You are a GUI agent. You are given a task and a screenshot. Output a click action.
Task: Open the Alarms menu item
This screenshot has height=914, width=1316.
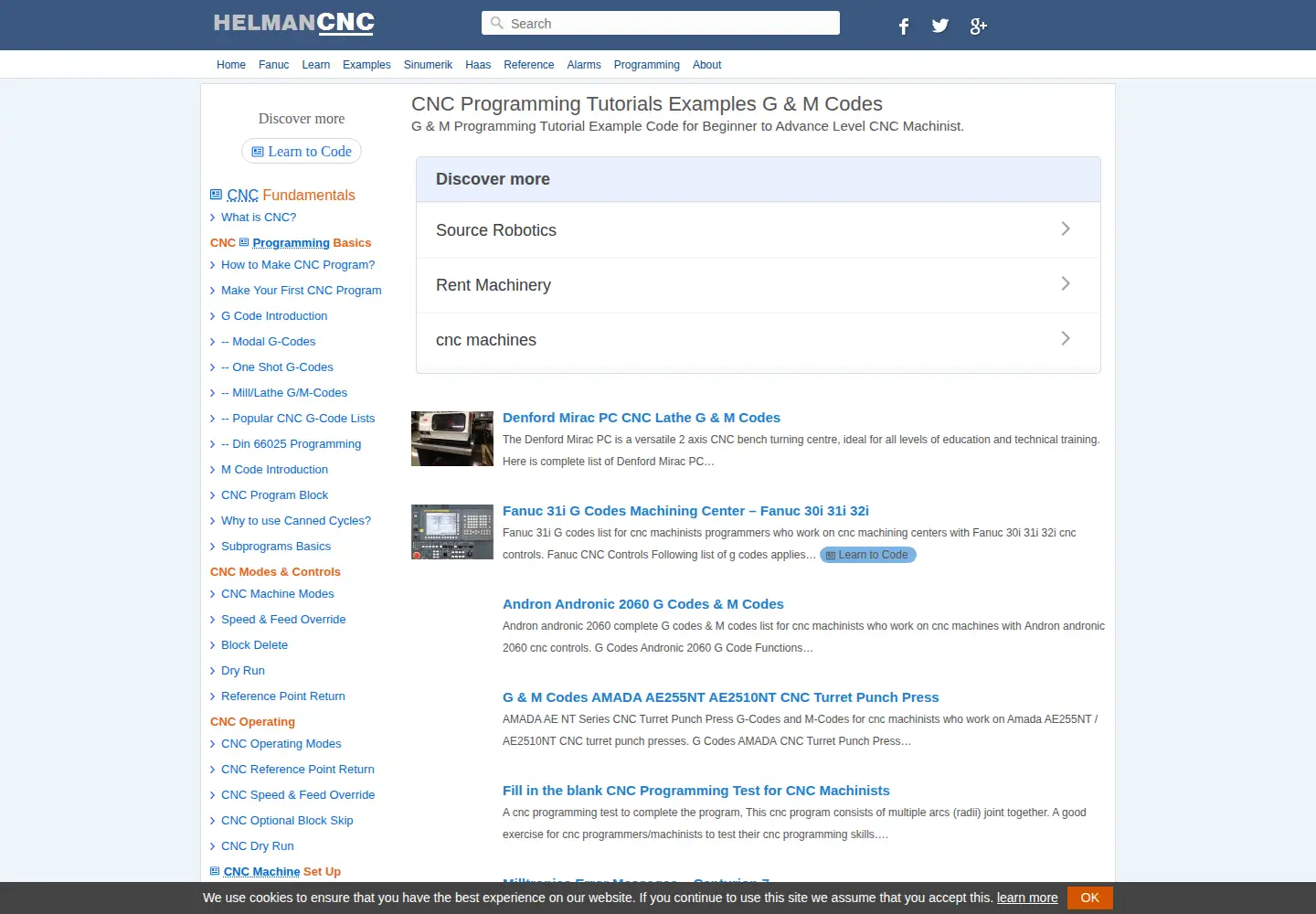coord(584,65)
